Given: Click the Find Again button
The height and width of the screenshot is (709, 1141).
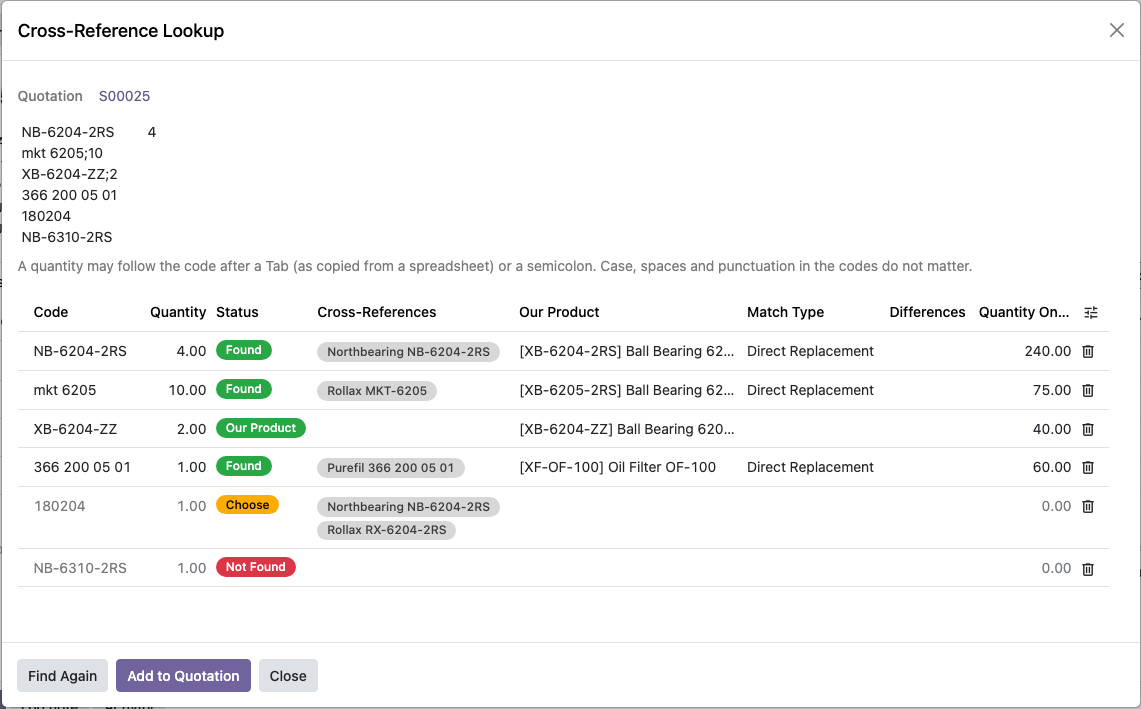Looking at the screenshot, I should pyautogui.click(x=63, y=676).
